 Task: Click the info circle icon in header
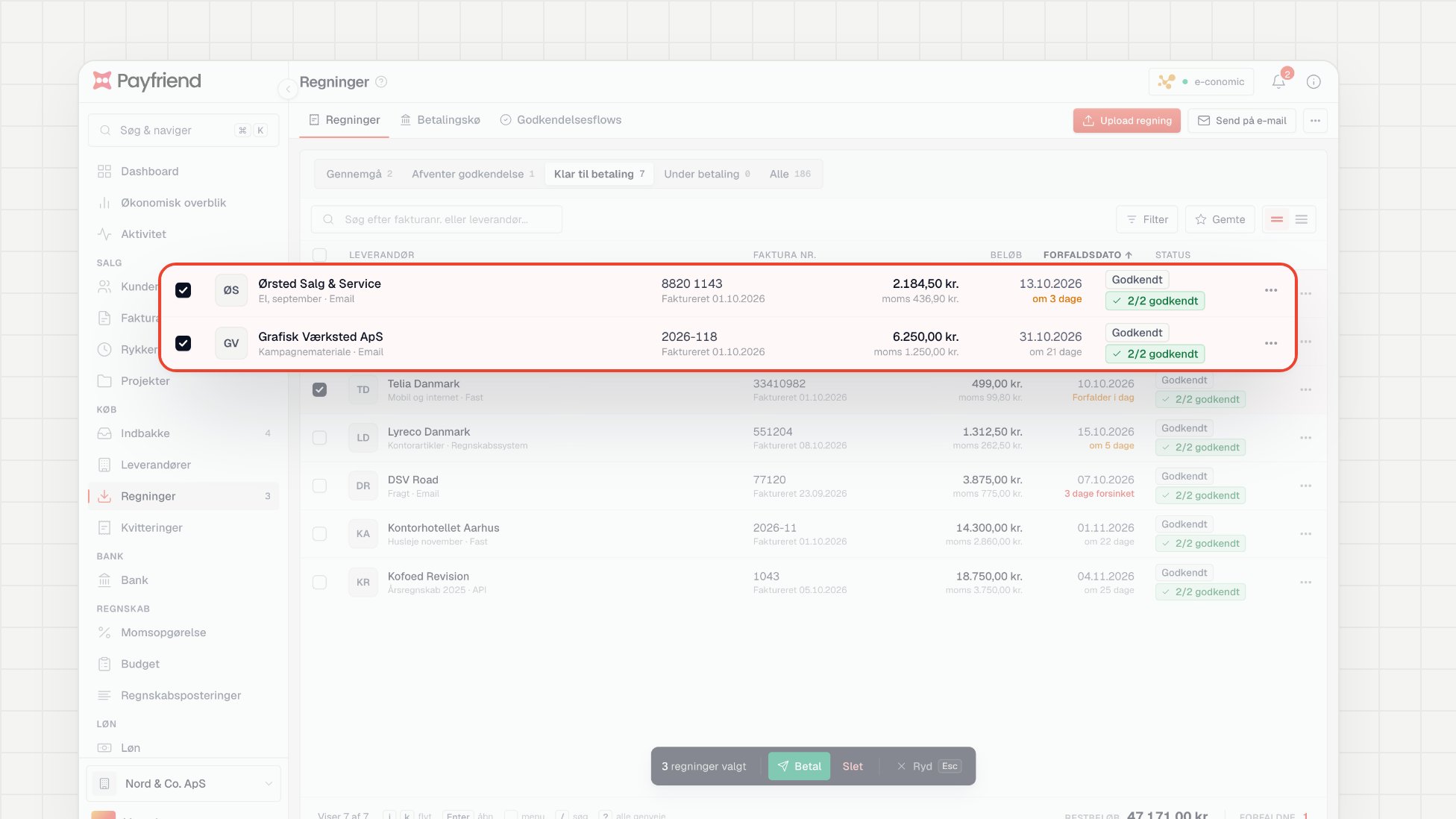coord(1314,81)
